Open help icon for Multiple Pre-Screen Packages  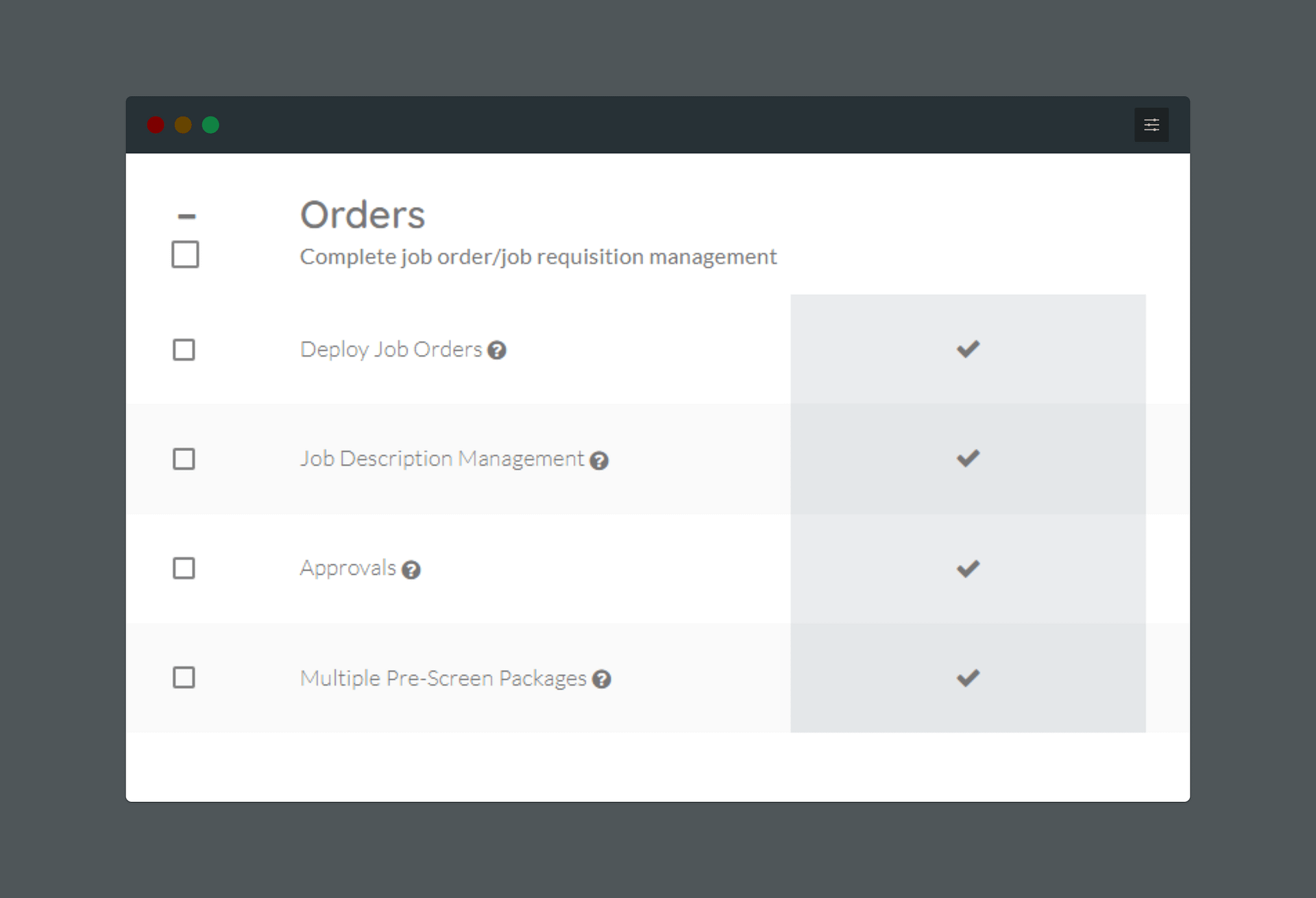click(602, 679)
